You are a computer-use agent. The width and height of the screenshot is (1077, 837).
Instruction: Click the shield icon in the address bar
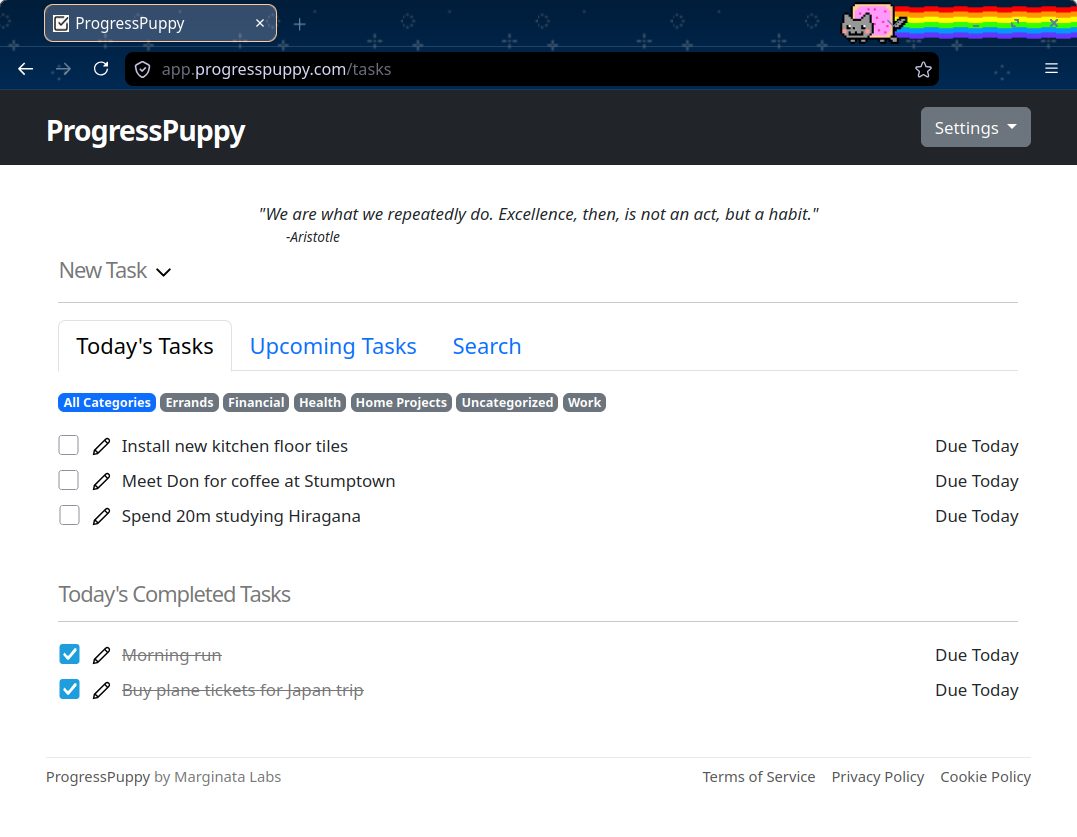pyautogui.click(x=142, y=69)
